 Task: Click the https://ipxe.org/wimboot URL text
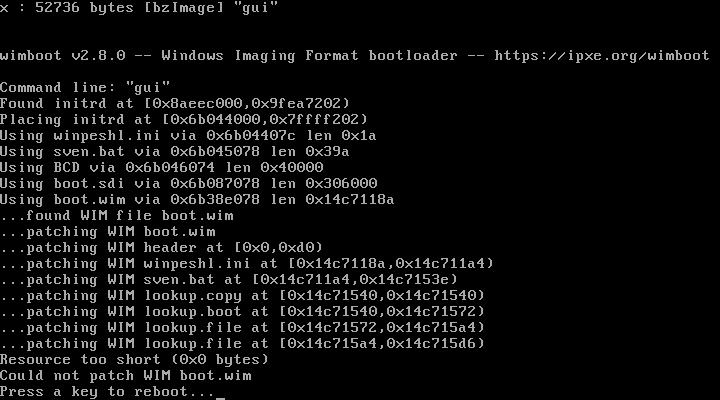click(x=602, y=56)
